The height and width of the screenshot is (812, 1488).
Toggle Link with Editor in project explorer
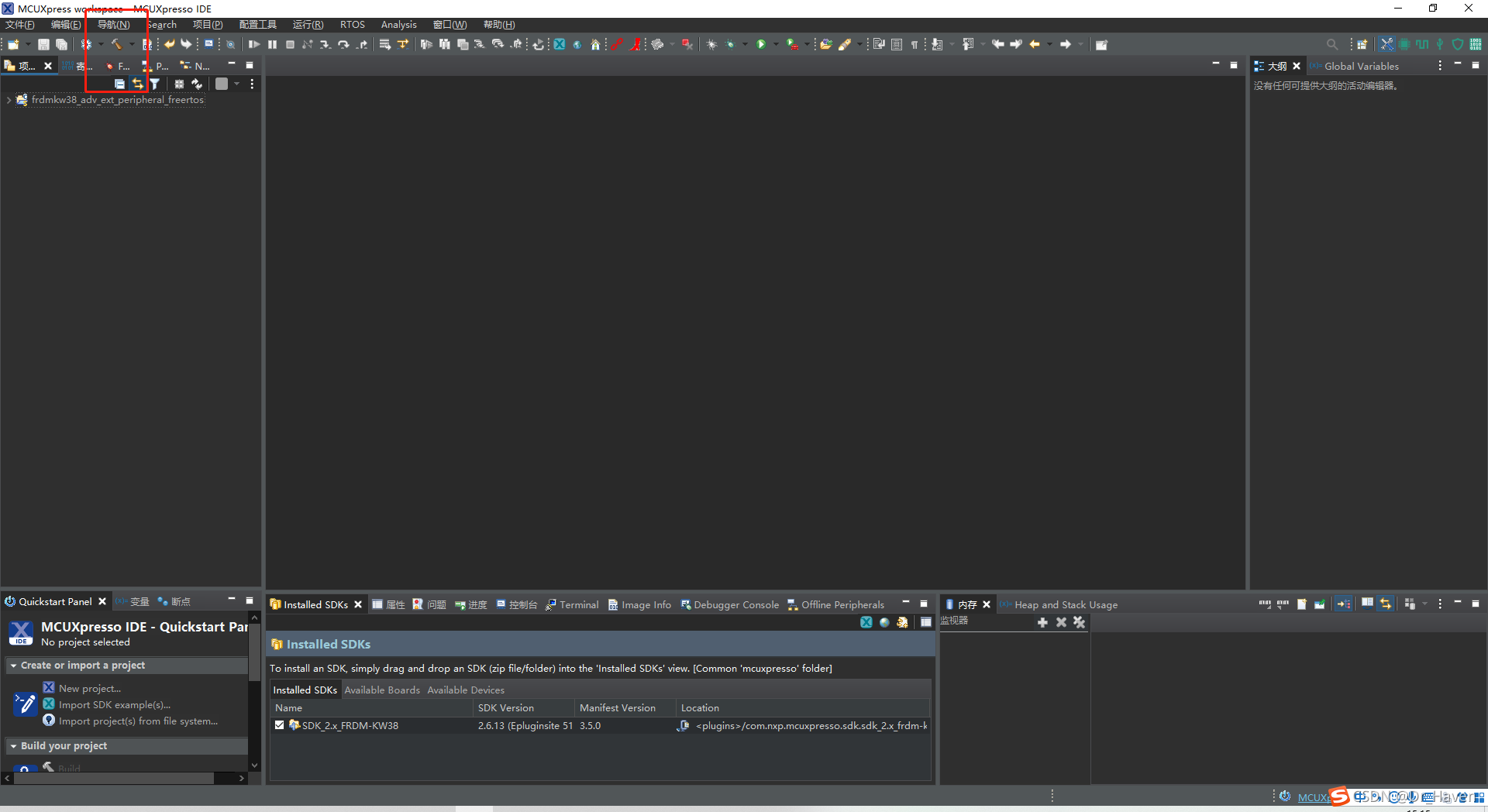coord(137,84)
